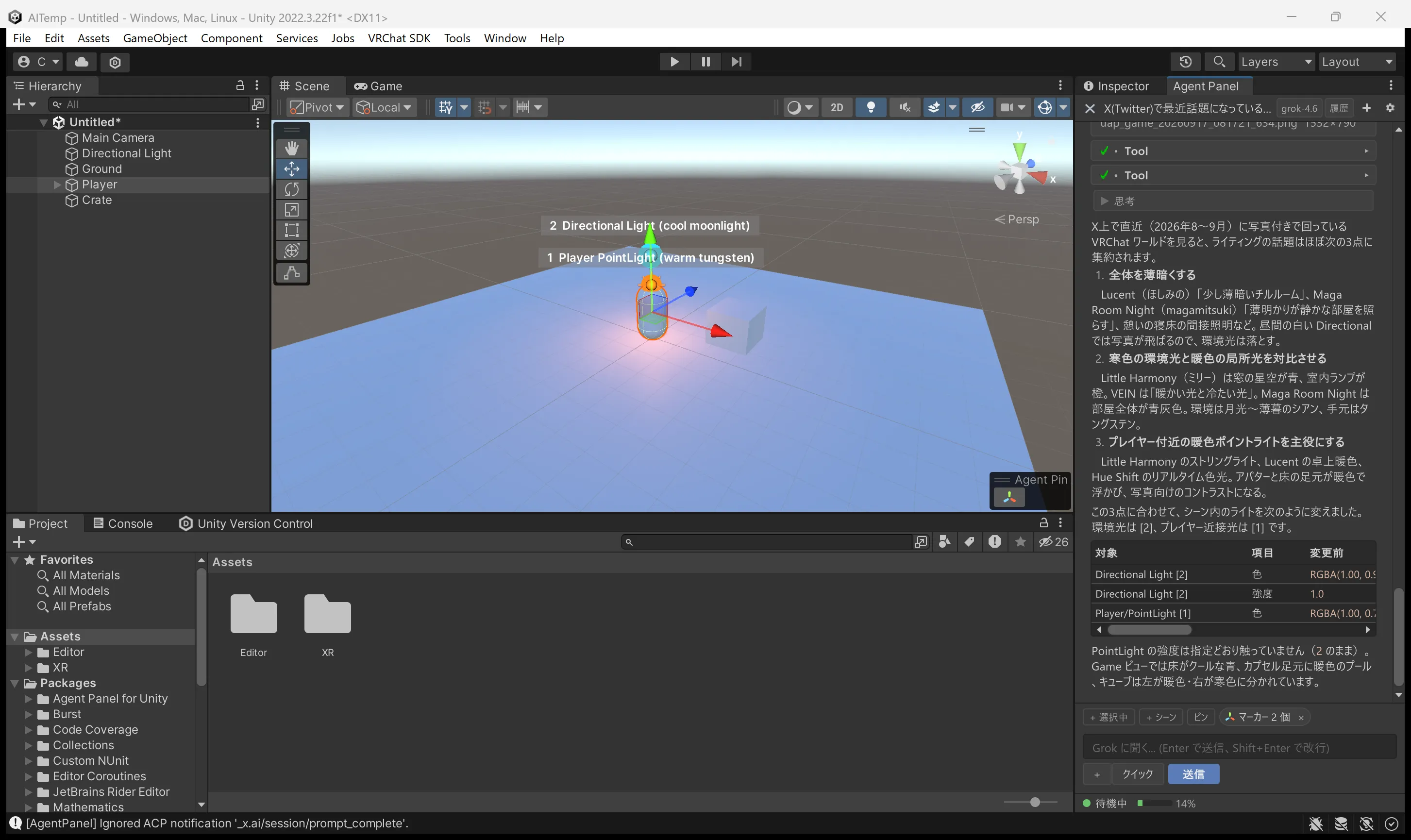Viewport: 1411px width, 840px height.
Task: Click the 送信 send button
Action: click(x=1193, y=774)
